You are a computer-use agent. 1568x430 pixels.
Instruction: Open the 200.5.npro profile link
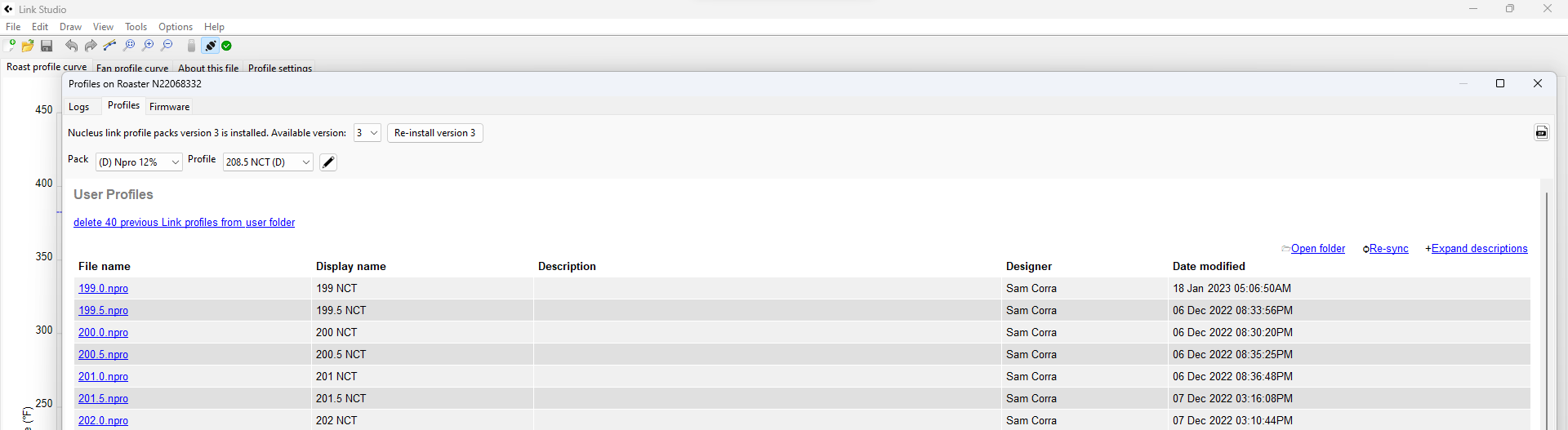(103, 355)
